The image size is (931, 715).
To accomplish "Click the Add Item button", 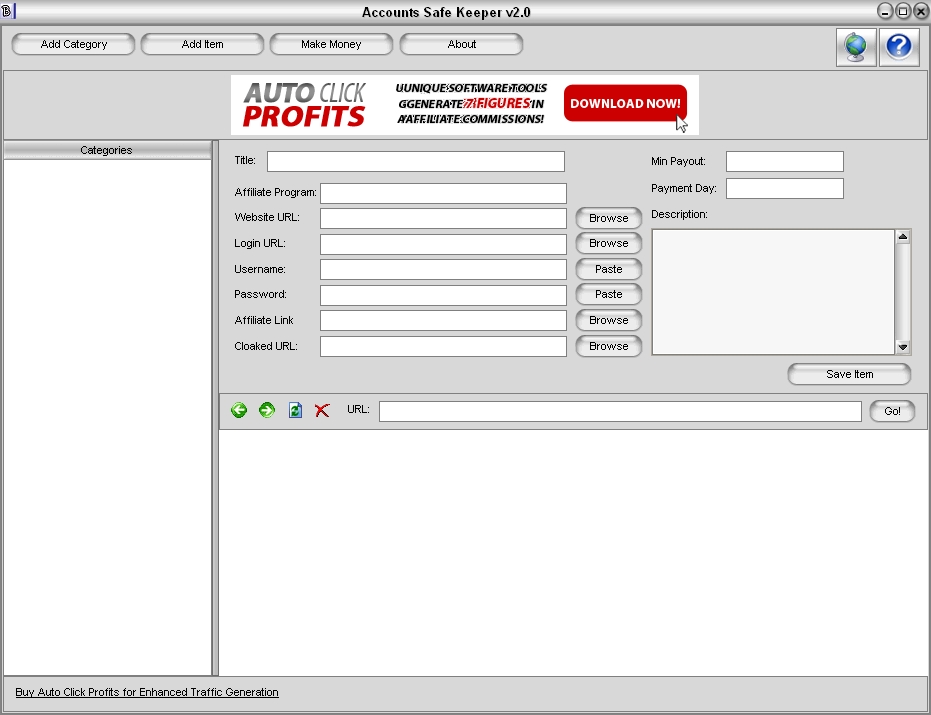I will click(x=202, y=45).
